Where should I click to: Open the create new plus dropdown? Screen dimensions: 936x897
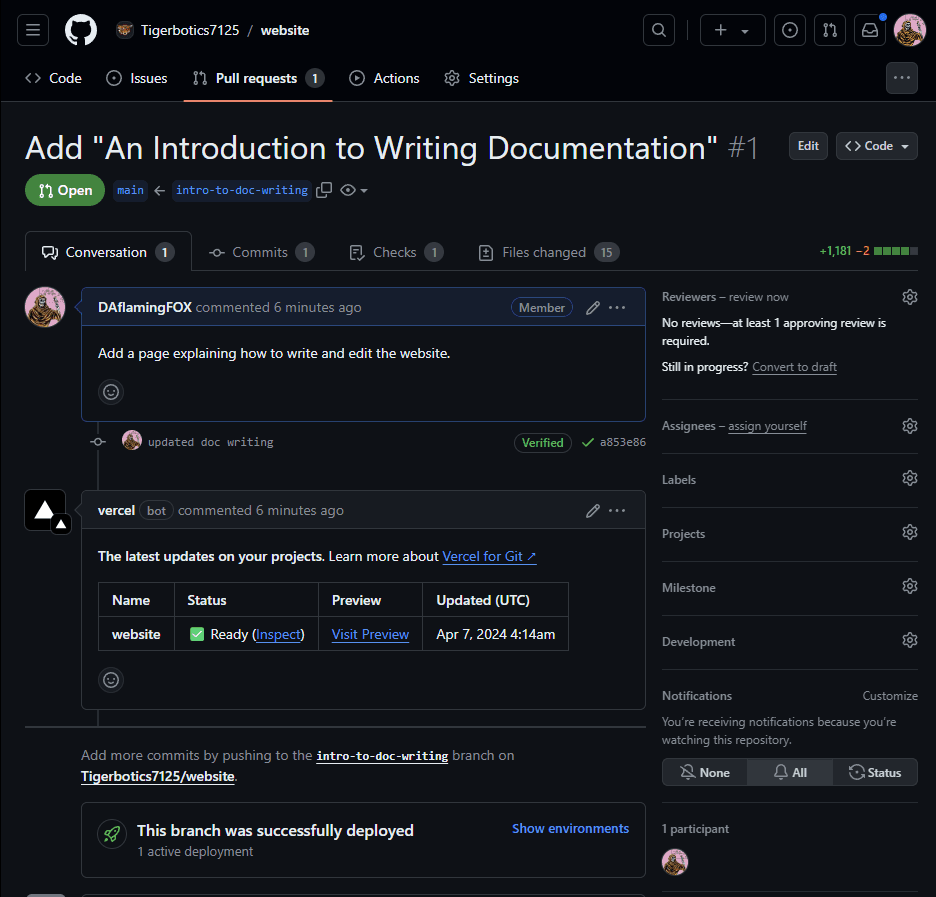coord(732,30)
